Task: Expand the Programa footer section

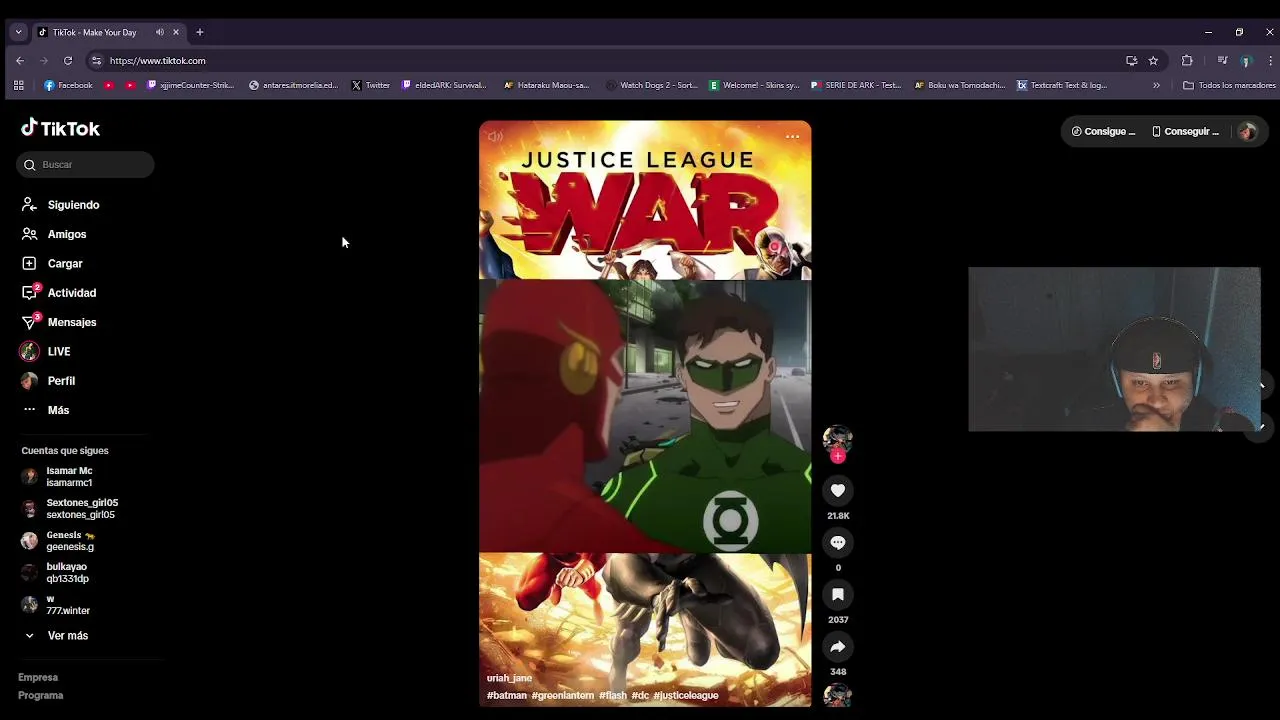Action: pos(40,696)
